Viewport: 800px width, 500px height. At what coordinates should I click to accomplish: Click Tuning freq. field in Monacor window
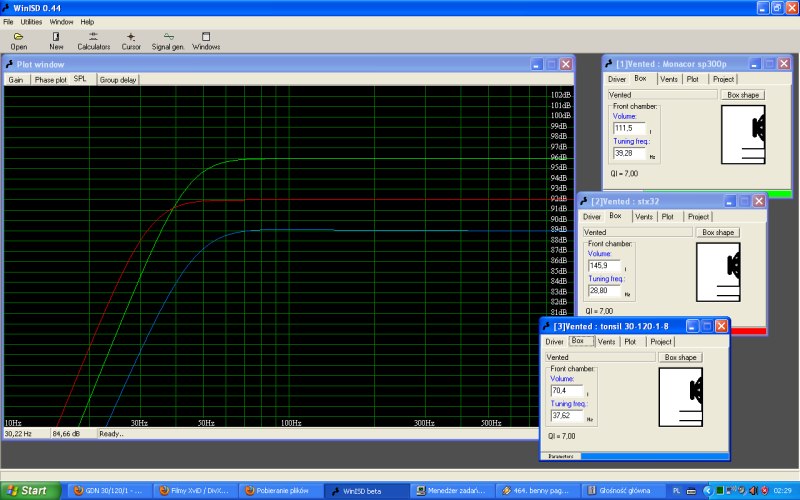pyautogui.click(x=629, y=154)
